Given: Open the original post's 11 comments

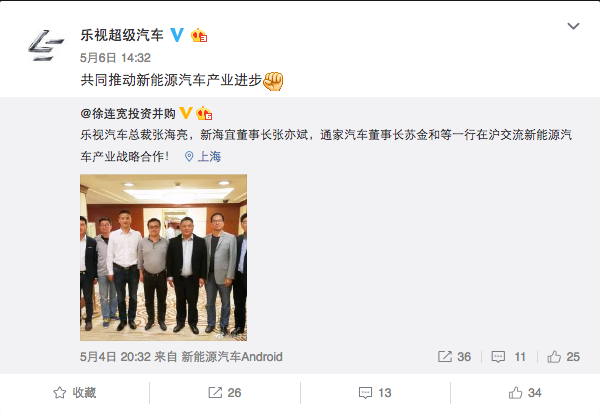Looking at the screenshot, I should (509, 357).
